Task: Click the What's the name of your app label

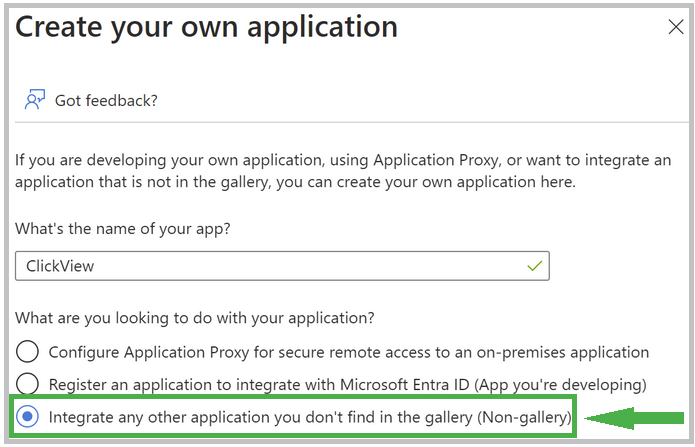Action: tap(123, 229)
